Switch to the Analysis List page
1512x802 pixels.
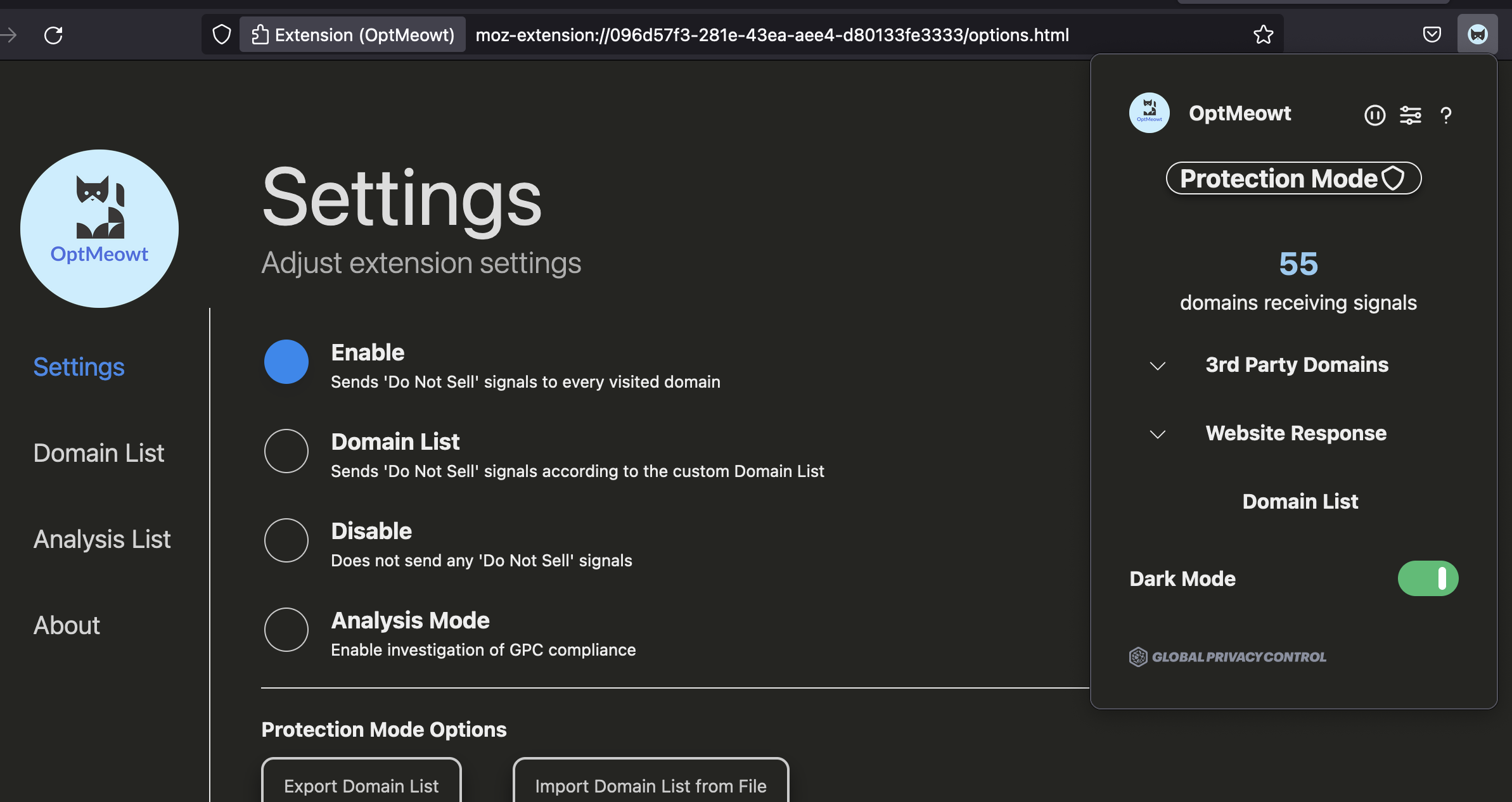click(101, 539)
